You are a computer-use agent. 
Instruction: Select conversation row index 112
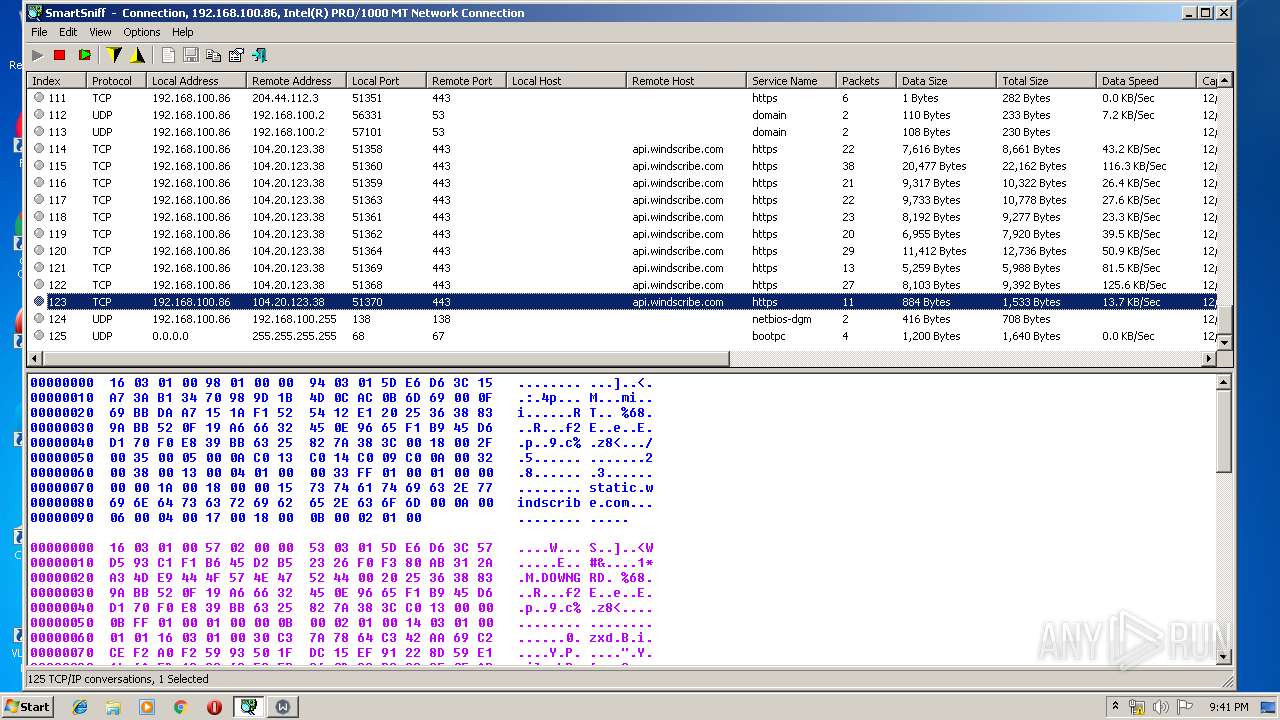point(622,115)
